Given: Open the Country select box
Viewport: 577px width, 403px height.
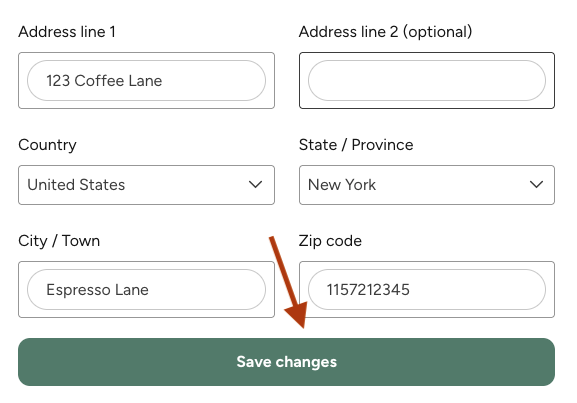Looking at the screenshot, I should [x=146, y=185].
